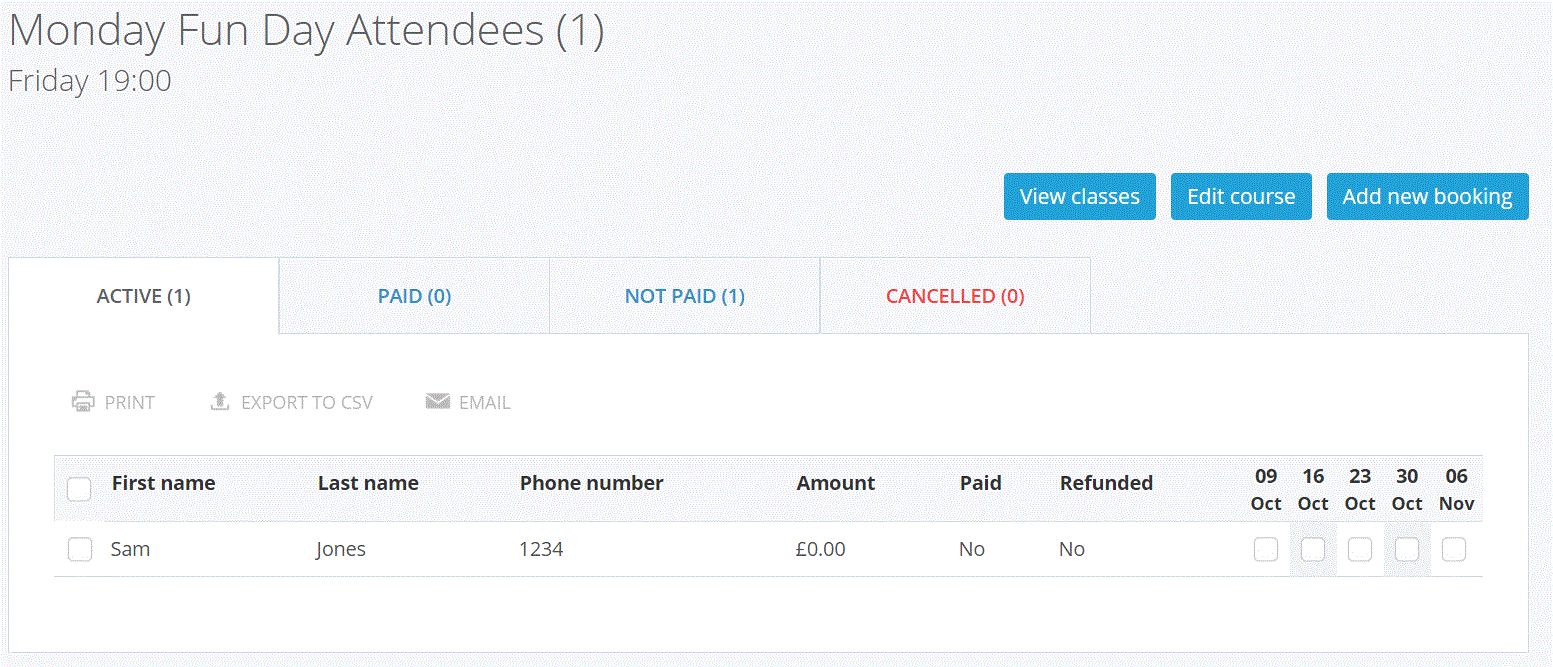Select the Sam Jones row checkbox

(80, 549)
